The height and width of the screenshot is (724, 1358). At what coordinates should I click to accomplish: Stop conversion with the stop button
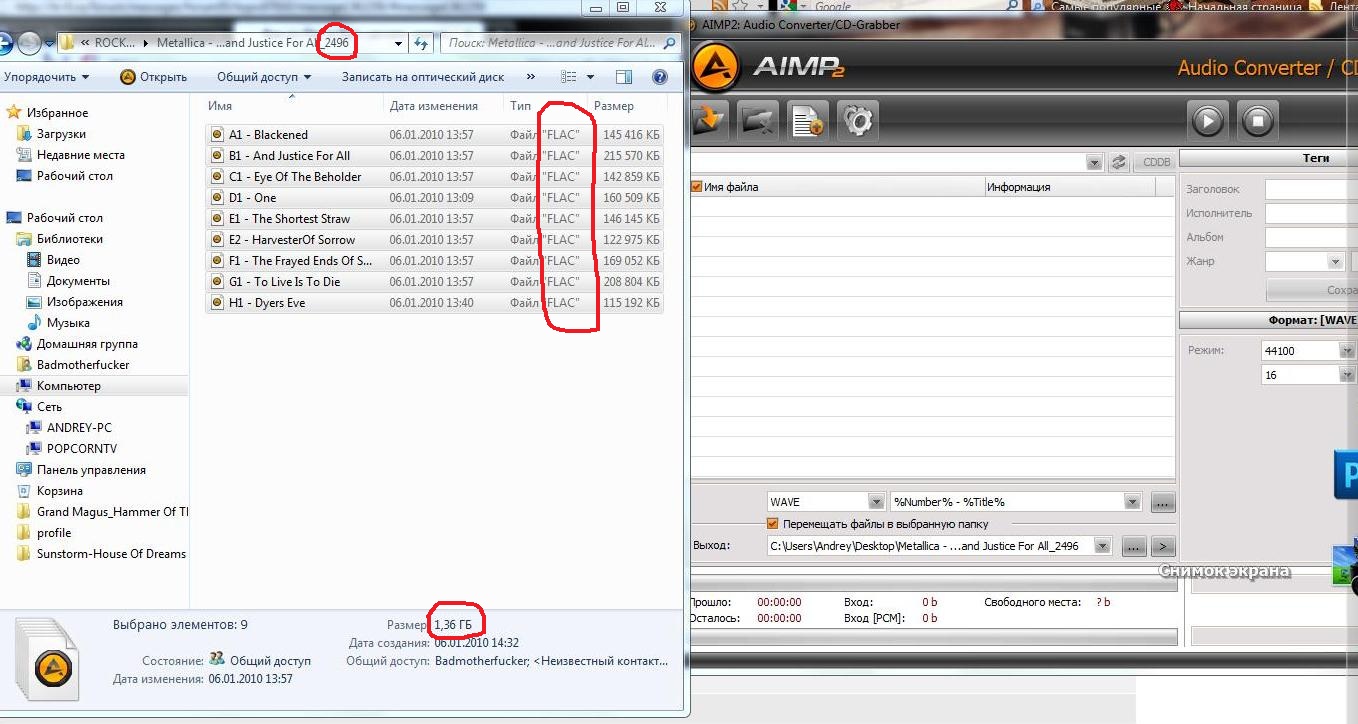[x=1257, y=121]
